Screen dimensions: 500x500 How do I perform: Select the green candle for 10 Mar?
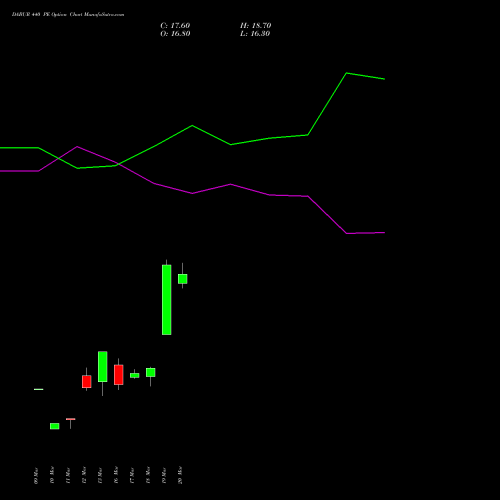[x=55, y=426]
